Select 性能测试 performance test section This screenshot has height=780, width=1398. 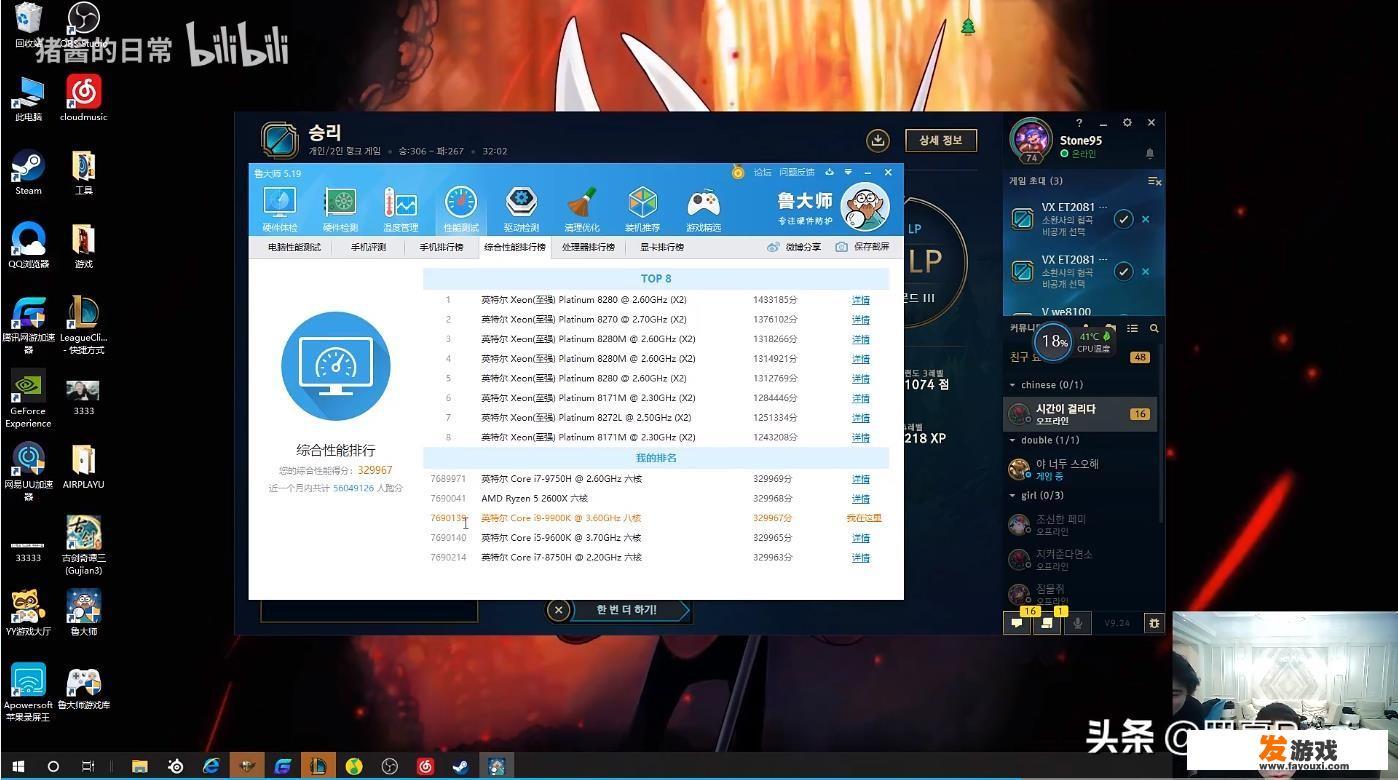(x=461, y=209)
